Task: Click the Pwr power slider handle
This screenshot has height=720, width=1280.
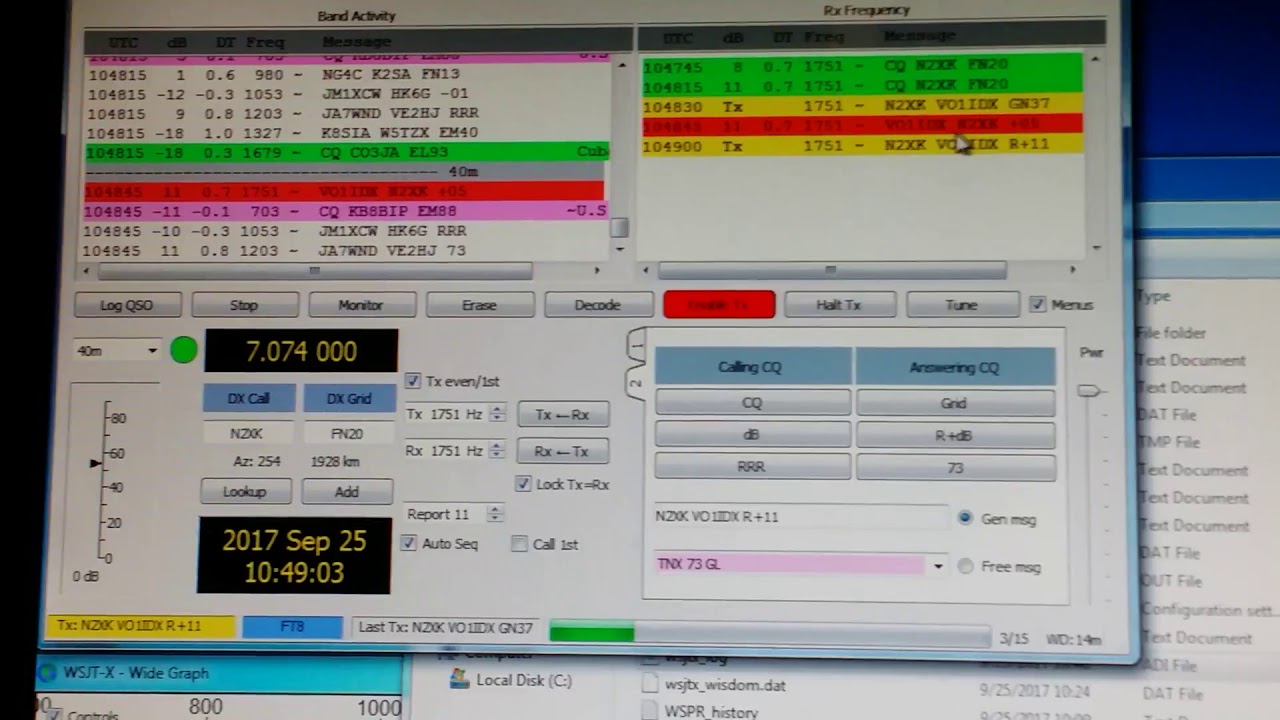Action: [1088, 391]
